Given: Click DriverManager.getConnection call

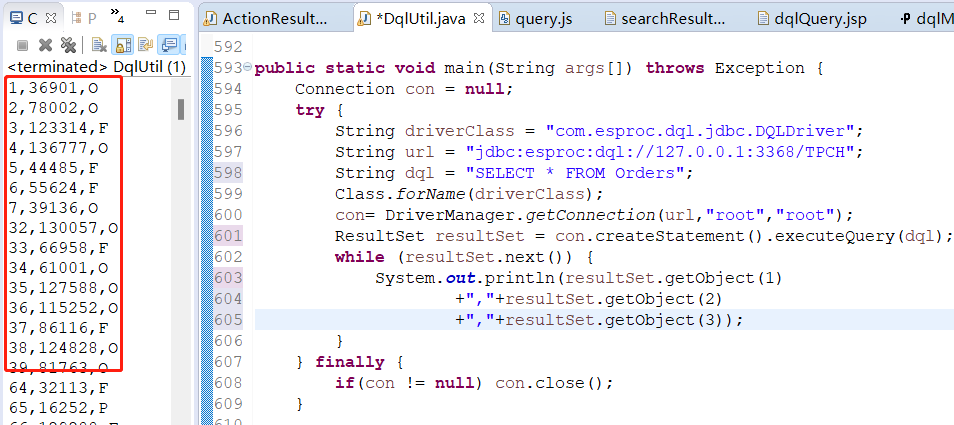Looking at the screenshot, I should click(619, 215).
